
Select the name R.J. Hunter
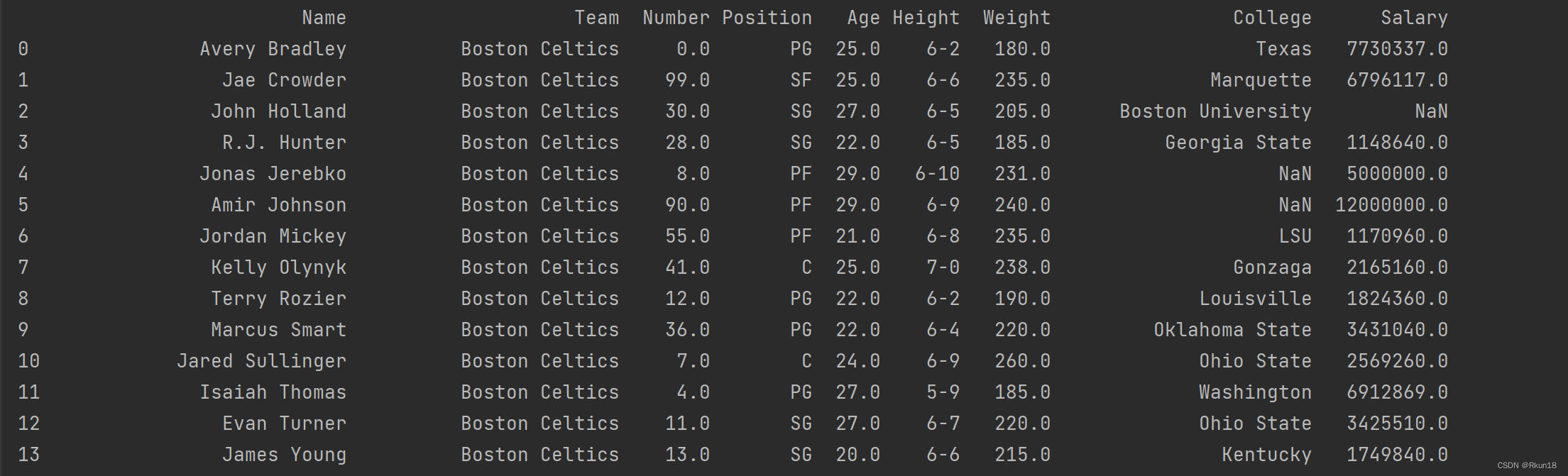(x=284, y=143)
